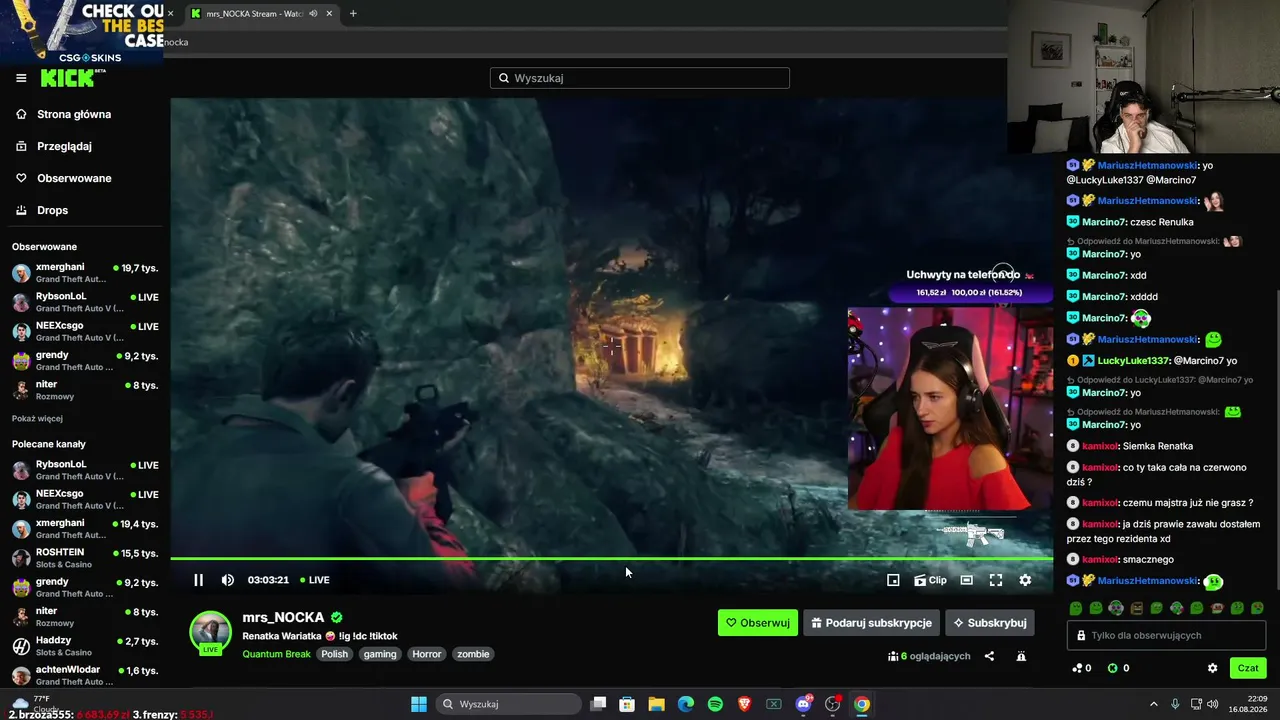Viewport: 1280px width, 720px height.
Task: Open File Explorer from the taskbar
Action: pyautogui.click(x=656, y=704)
